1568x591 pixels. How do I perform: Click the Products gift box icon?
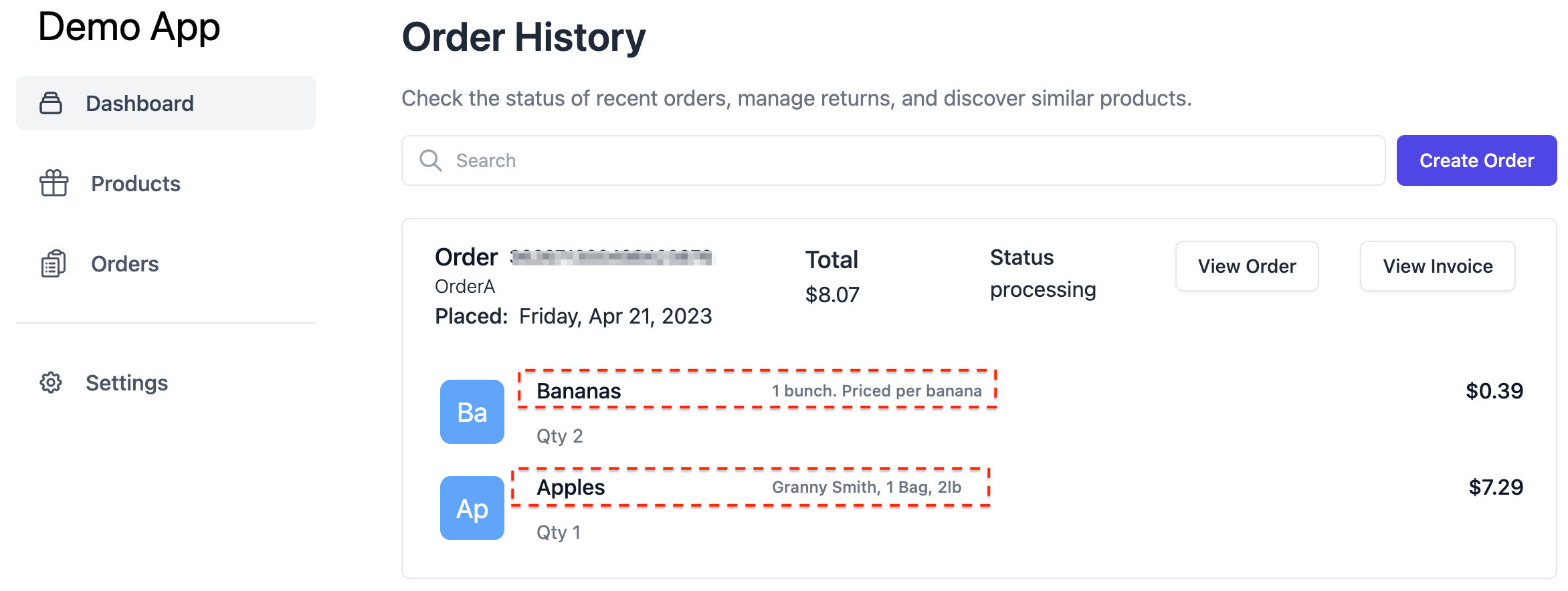[x=54, y=183]
